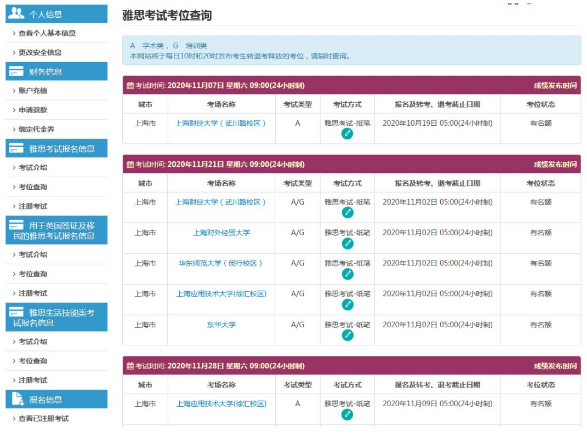Open 考试介绍 under 雅思生活技能类考试 section
The image size is (587, 436).
(x=33, y=342)
